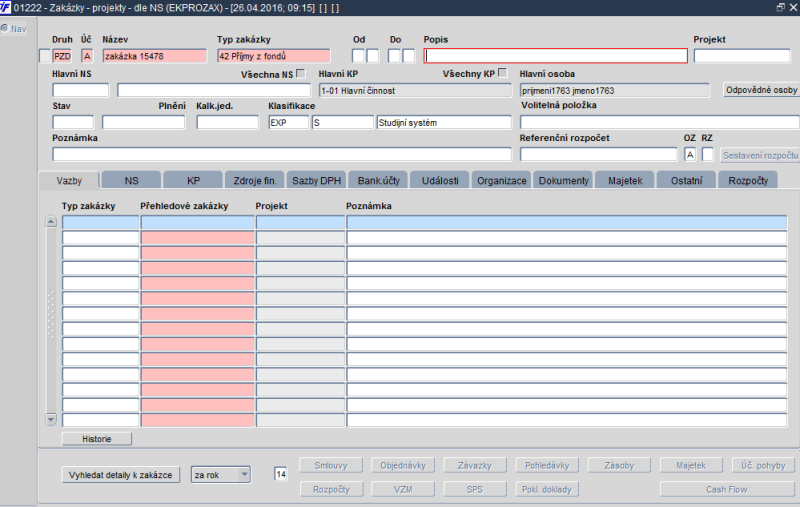Click Klasifikace field showing EXP
Screen dimensions: 800x507
[x=289, y=122]
